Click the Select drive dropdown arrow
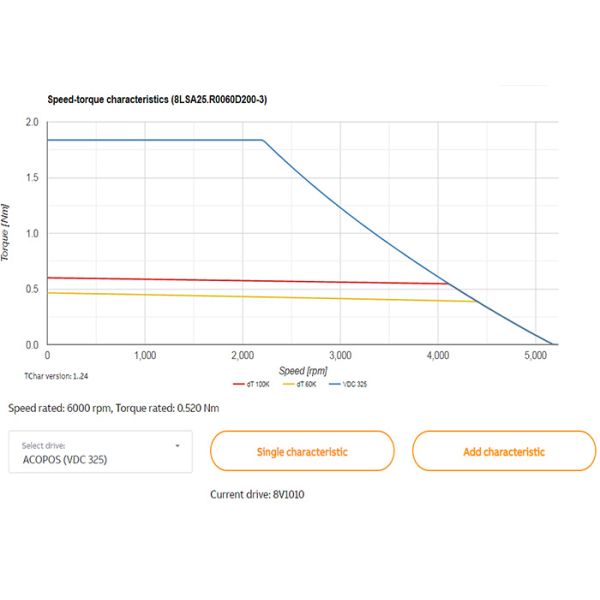Image resolution: width=600 pixels, height=600 pixels. [177, 445]
